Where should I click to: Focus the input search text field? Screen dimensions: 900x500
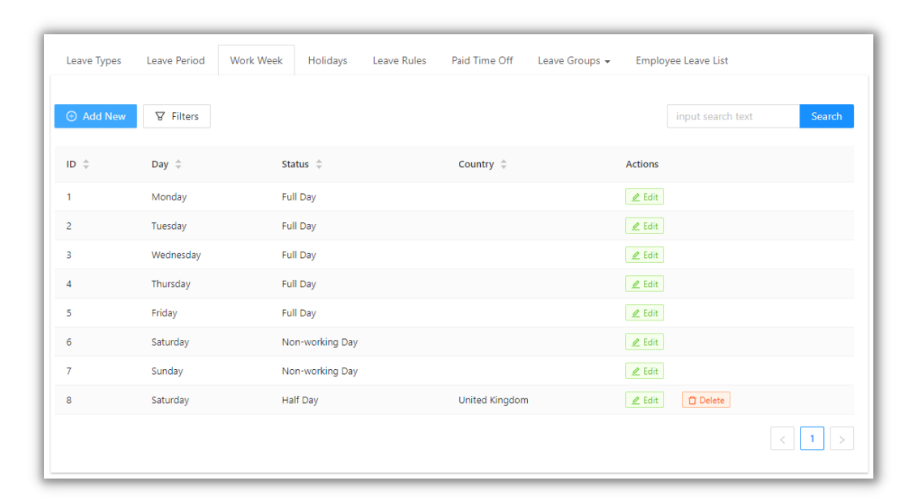click(x=733, y=117)
